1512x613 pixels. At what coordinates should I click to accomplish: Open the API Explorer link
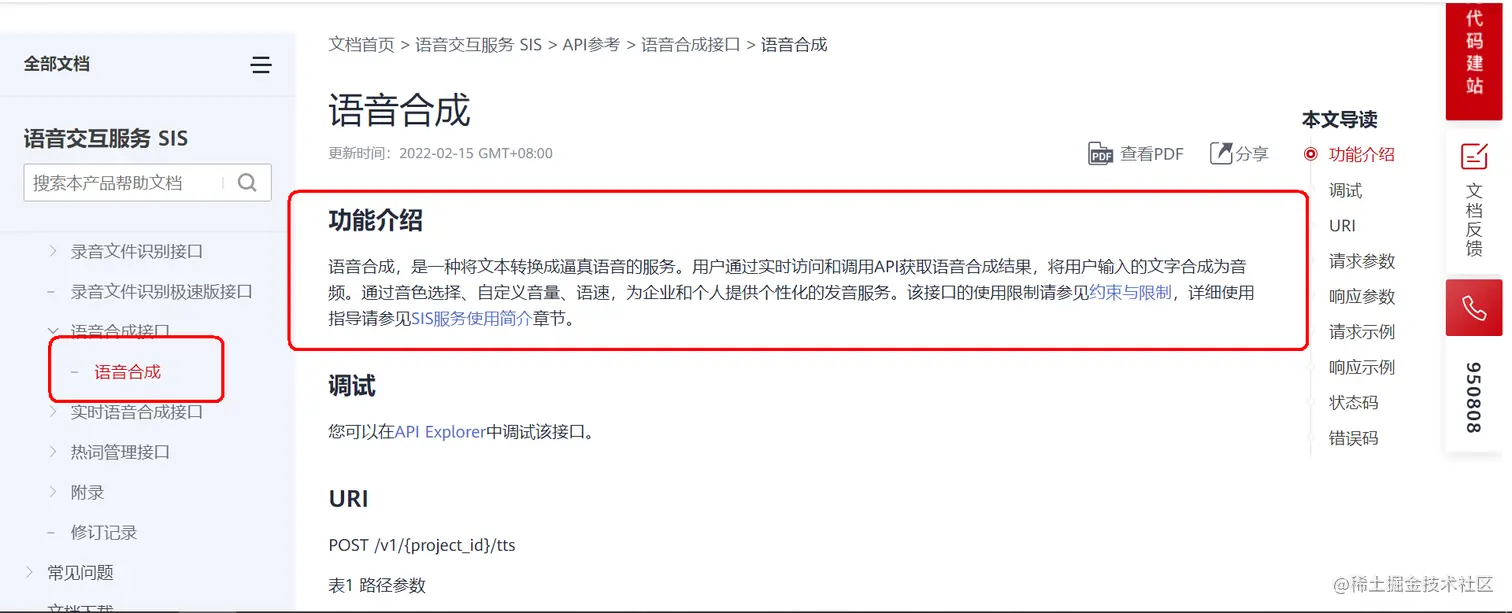point(440,432)
